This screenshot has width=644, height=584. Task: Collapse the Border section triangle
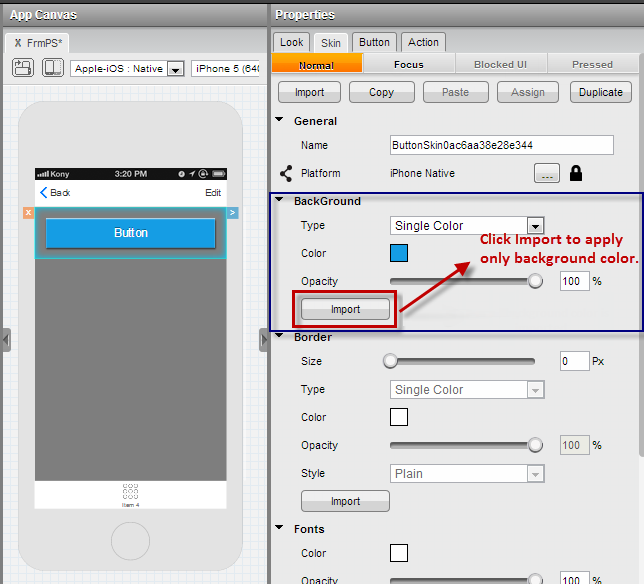tap(279, 337)
